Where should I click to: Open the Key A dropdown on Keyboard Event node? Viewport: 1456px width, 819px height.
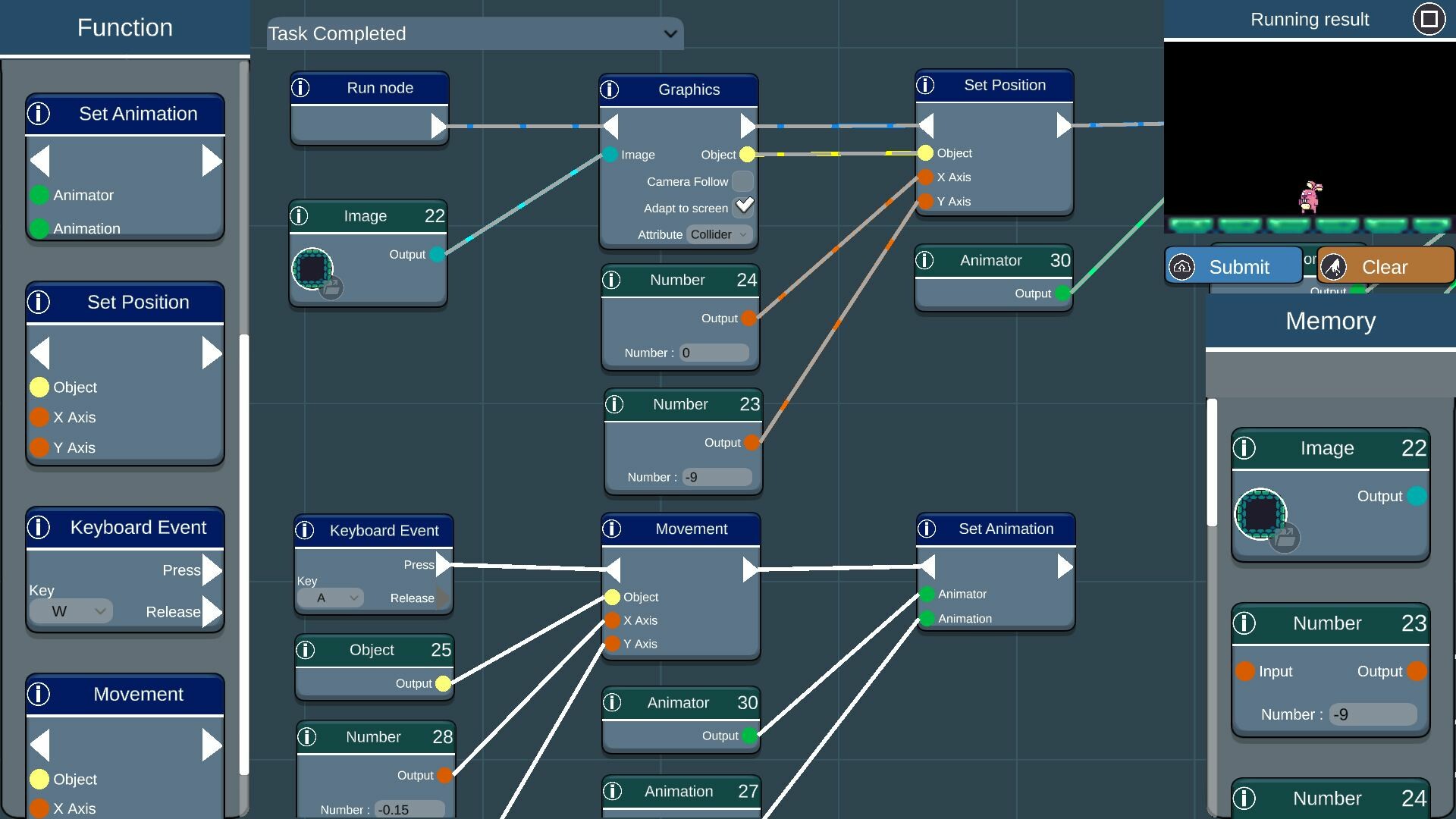click(x=331, y=598)
